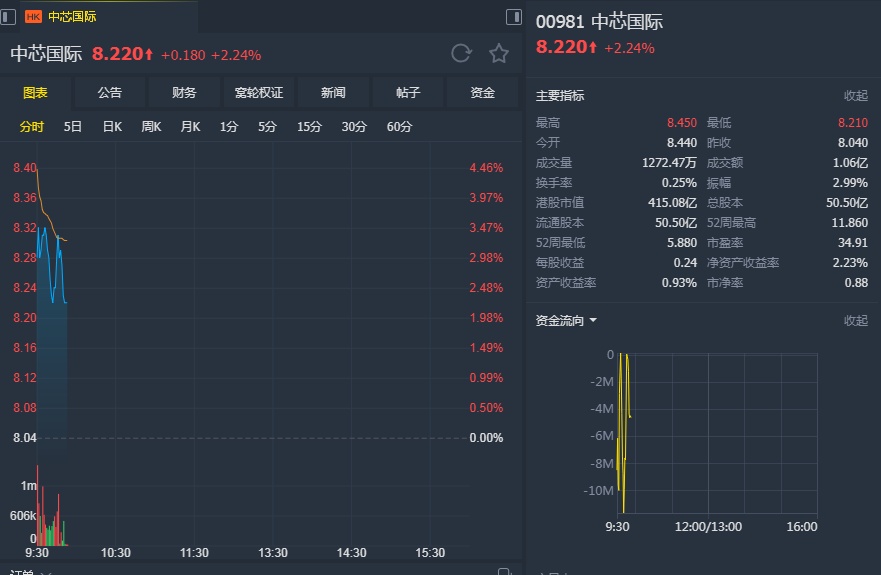Choose the 15分 chart interval

click(x=309, y=127)
